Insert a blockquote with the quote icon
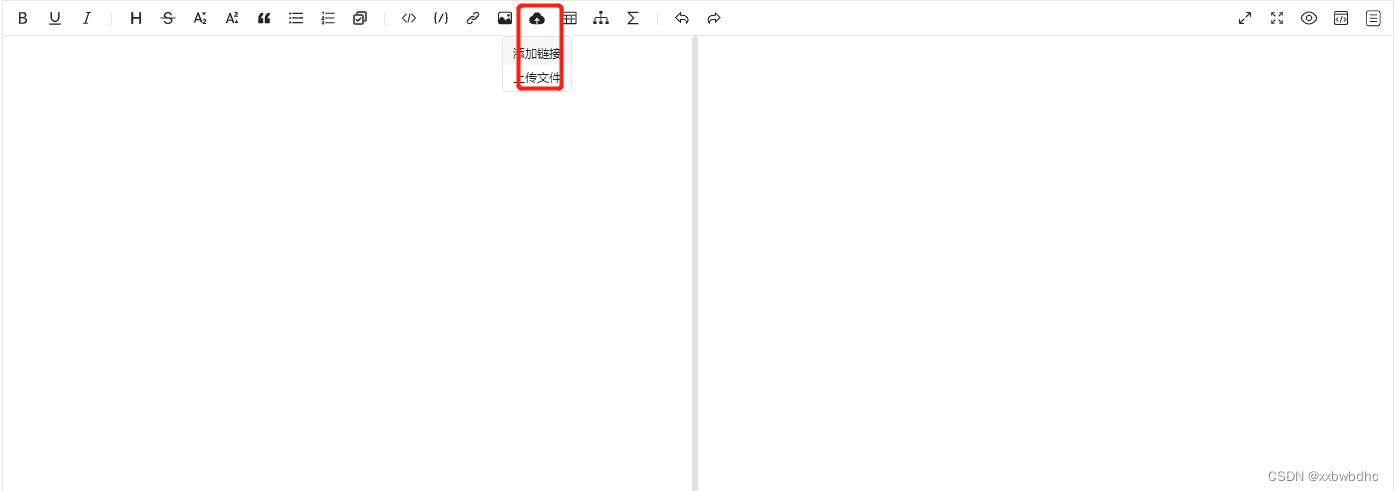 click(264, 18)
